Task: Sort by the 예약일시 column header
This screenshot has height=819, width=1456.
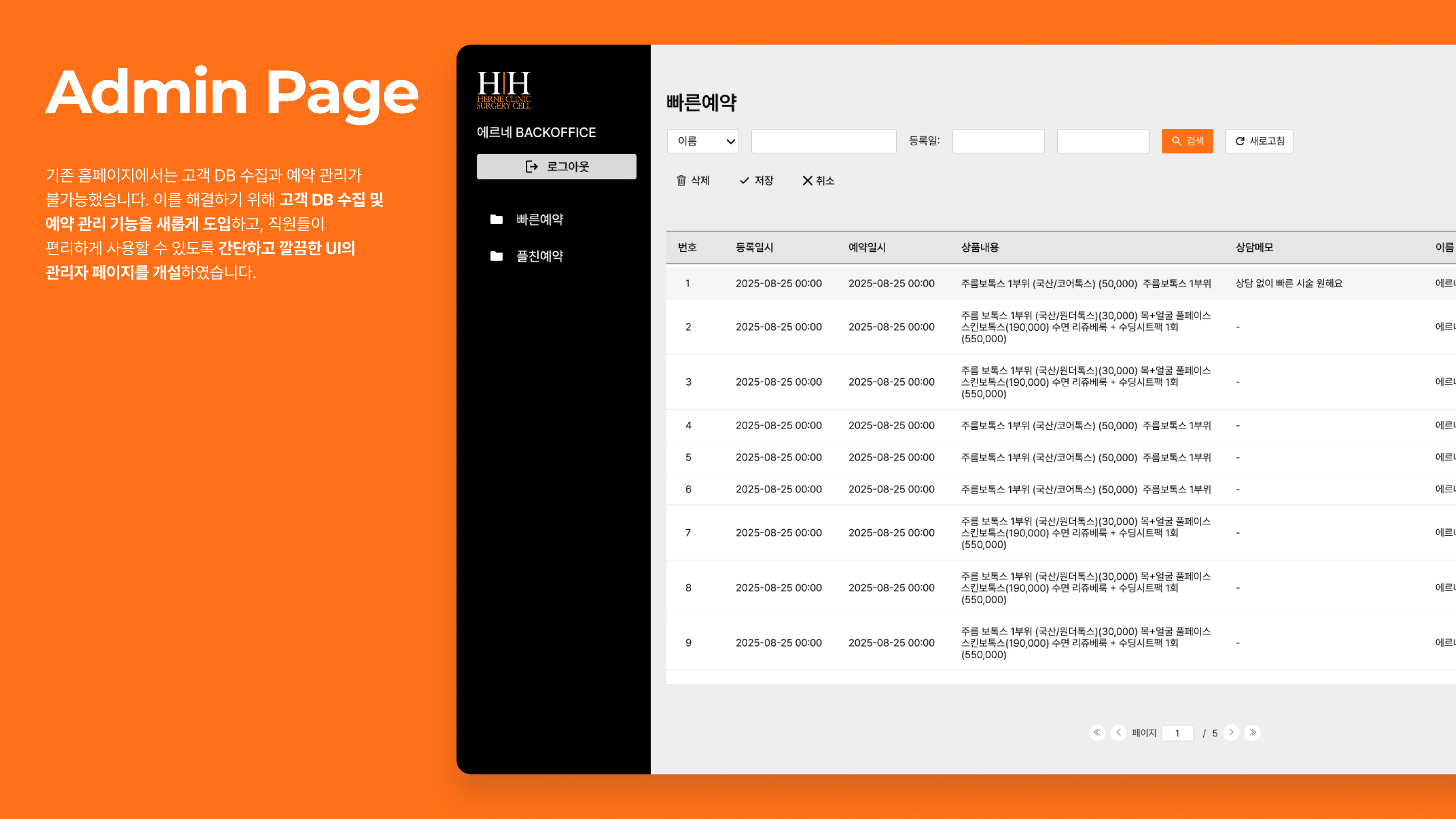Action: [867, 248]
